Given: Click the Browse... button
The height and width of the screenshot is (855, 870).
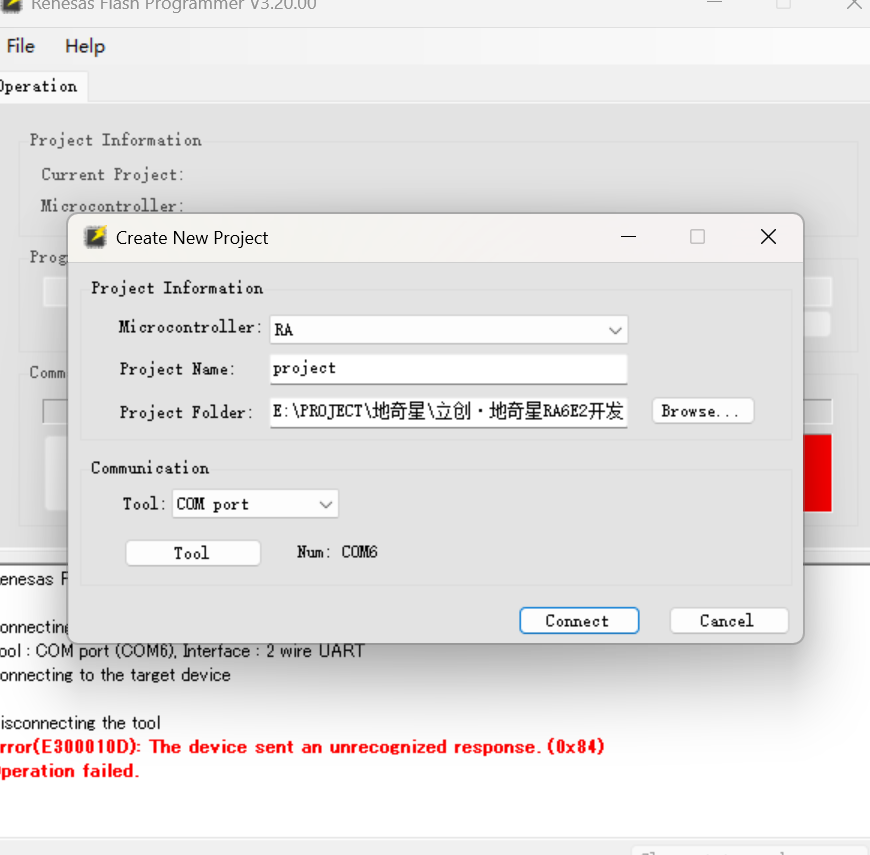Looking at the screenshot, I should tap(702, 411).
